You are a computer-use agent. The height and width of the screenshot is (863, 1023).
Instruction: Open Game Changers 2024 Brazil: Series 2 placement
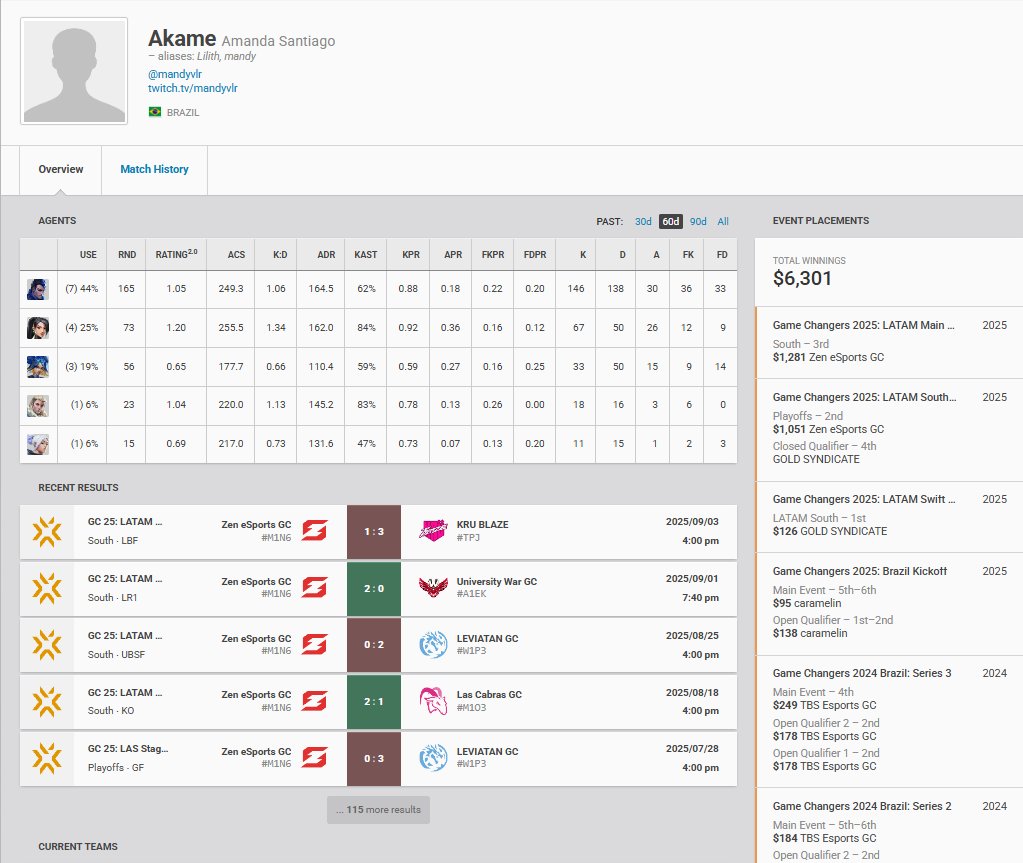coord(889,826)
